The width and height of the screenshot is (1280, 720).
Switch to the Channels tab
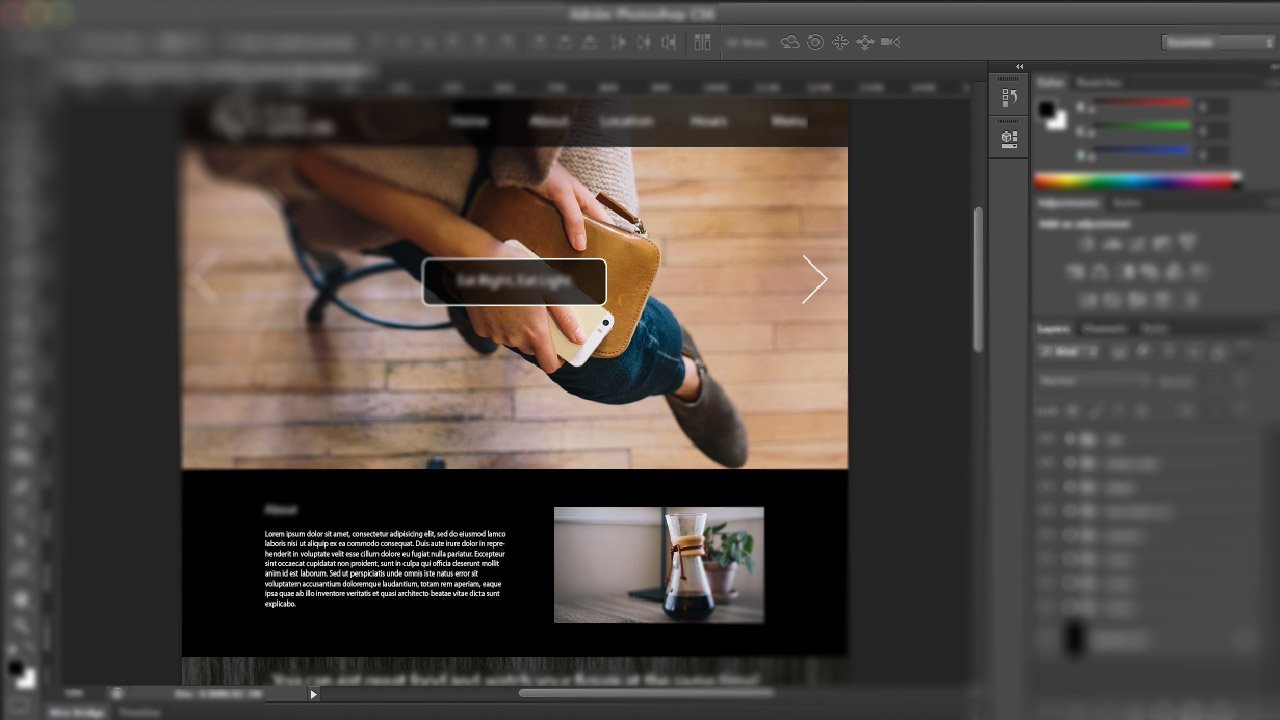coord(1105,328)
